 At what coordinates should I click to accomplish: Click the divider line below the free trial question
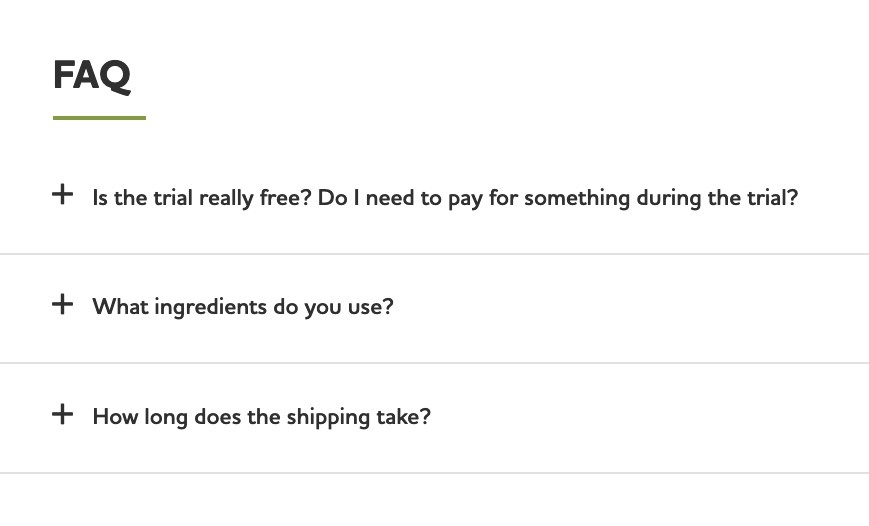434,254
